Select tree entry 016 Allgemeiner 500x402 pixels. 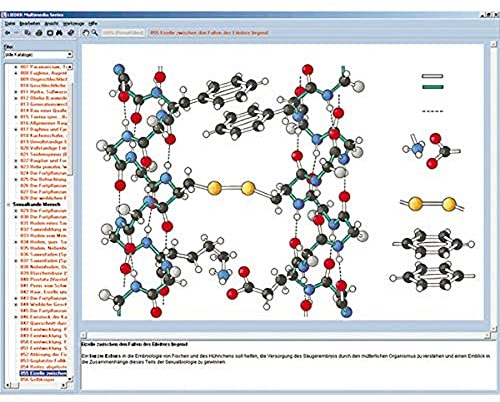[44, 123]
